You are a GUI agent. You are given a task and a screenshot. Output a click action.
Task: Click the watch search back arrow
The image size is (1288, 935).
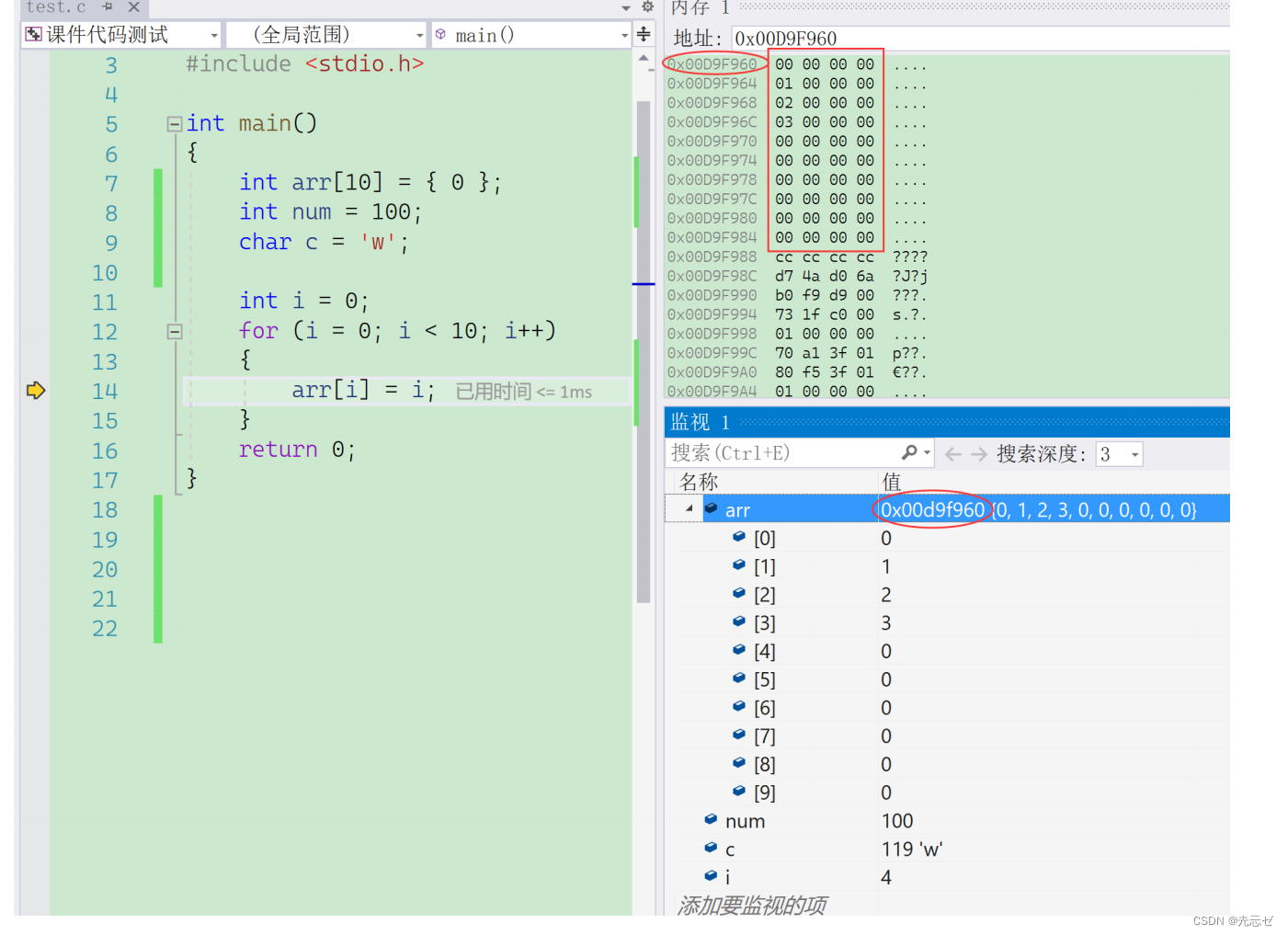[953, 454]
